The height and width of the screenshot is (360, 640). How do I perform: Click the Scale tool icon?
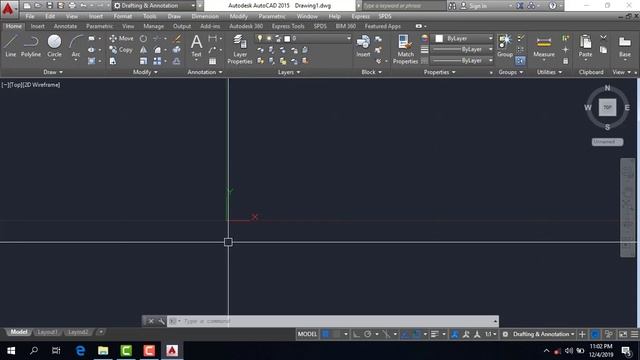[x=143, y=61]
